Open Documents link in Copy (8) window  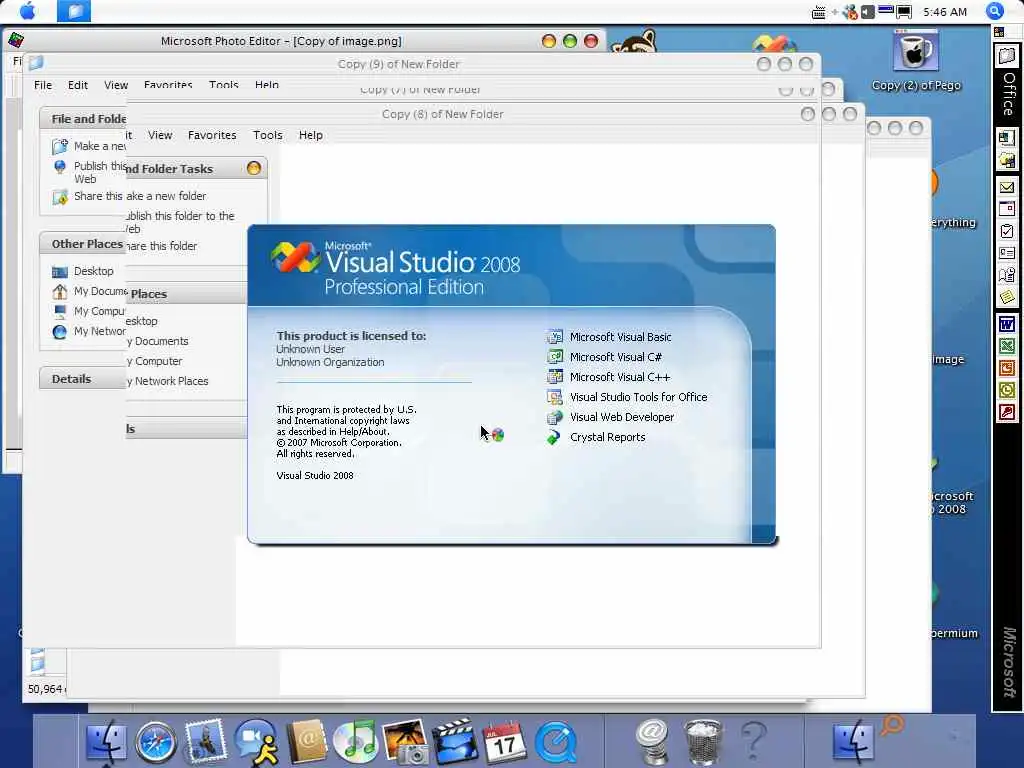point(158,342)
